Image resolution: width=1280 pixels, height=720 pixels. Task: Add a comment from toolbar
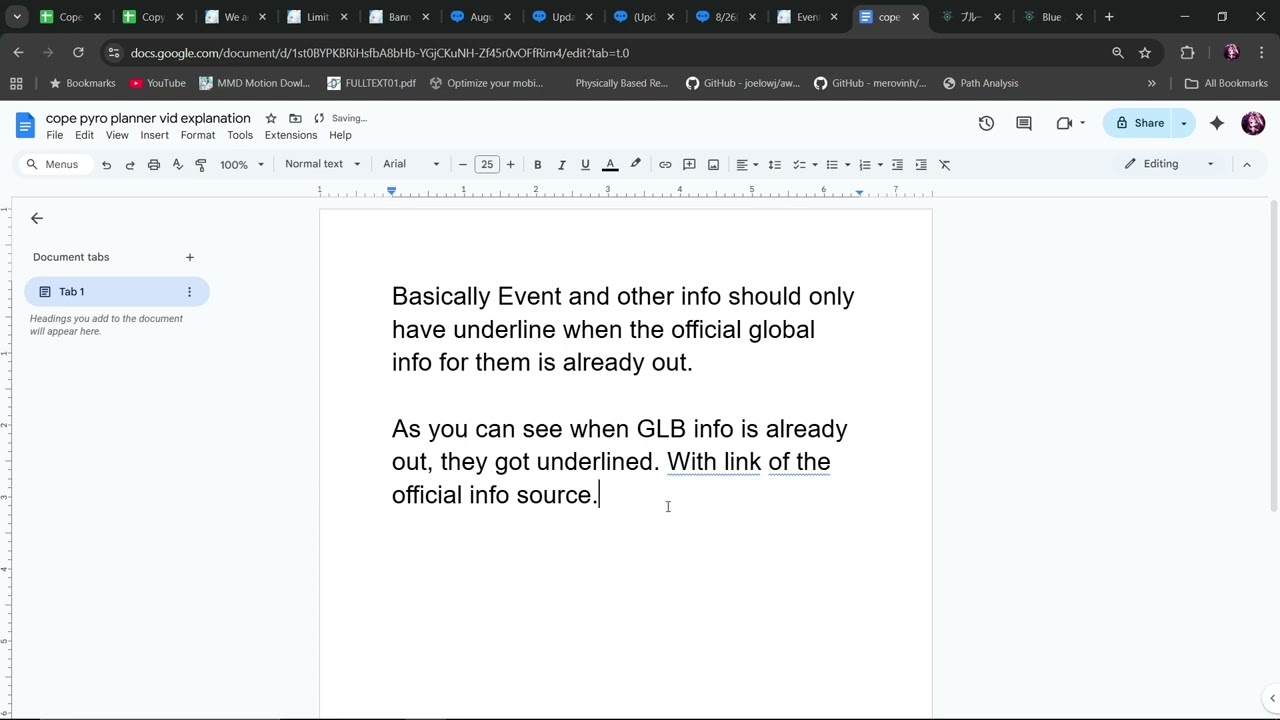(x=689, y=165)
